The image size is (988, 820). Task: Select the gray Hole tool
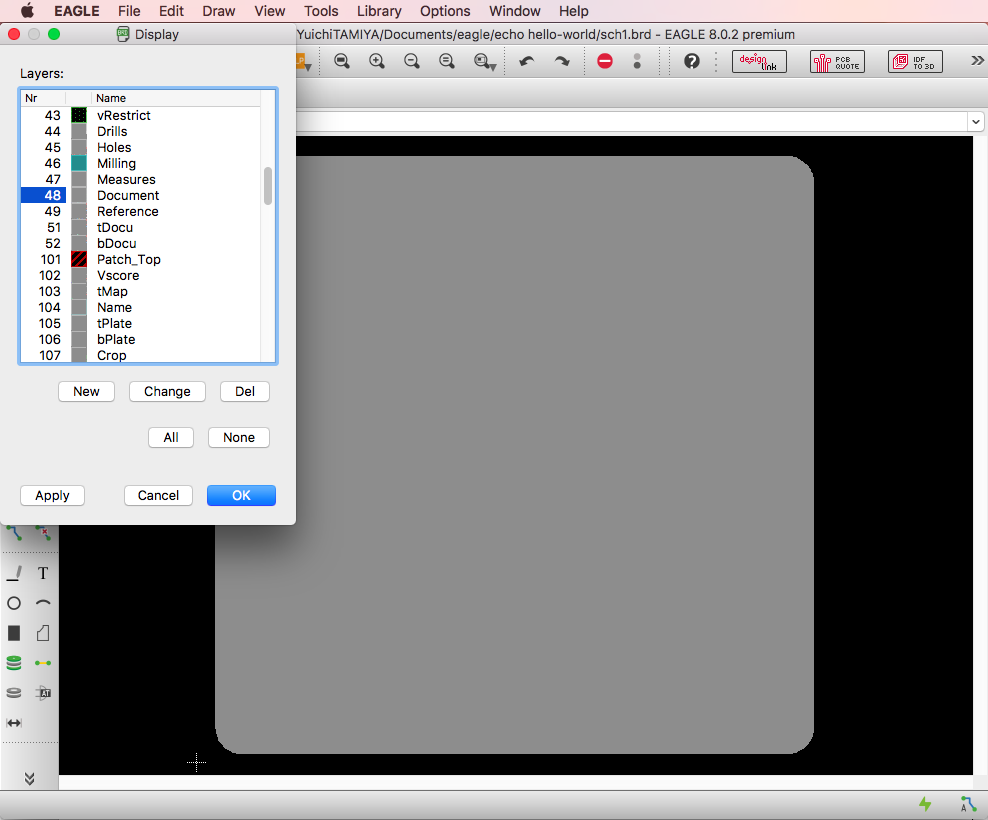[14, 693]
